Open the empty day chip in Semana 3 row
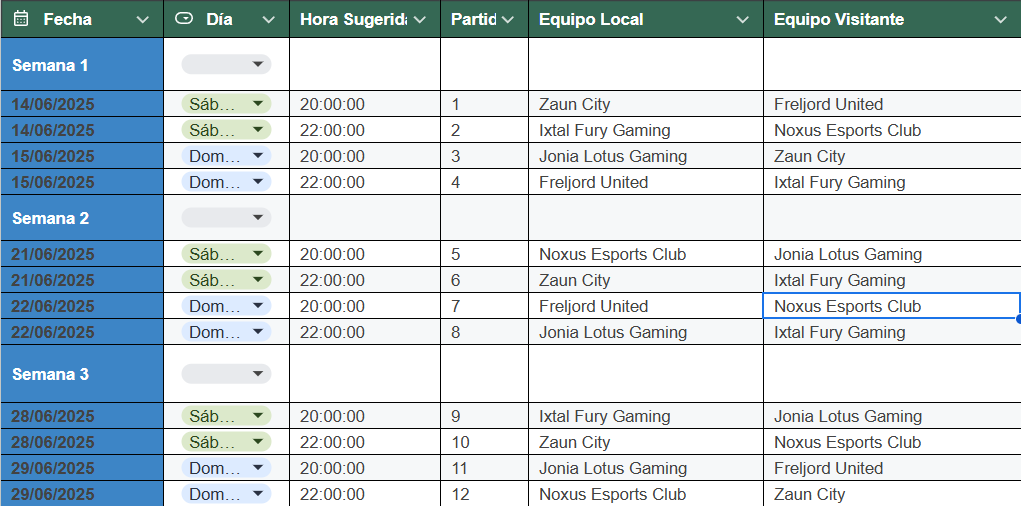The height and width of the screenshot is (506, 1021). click(x=226, y=374)
